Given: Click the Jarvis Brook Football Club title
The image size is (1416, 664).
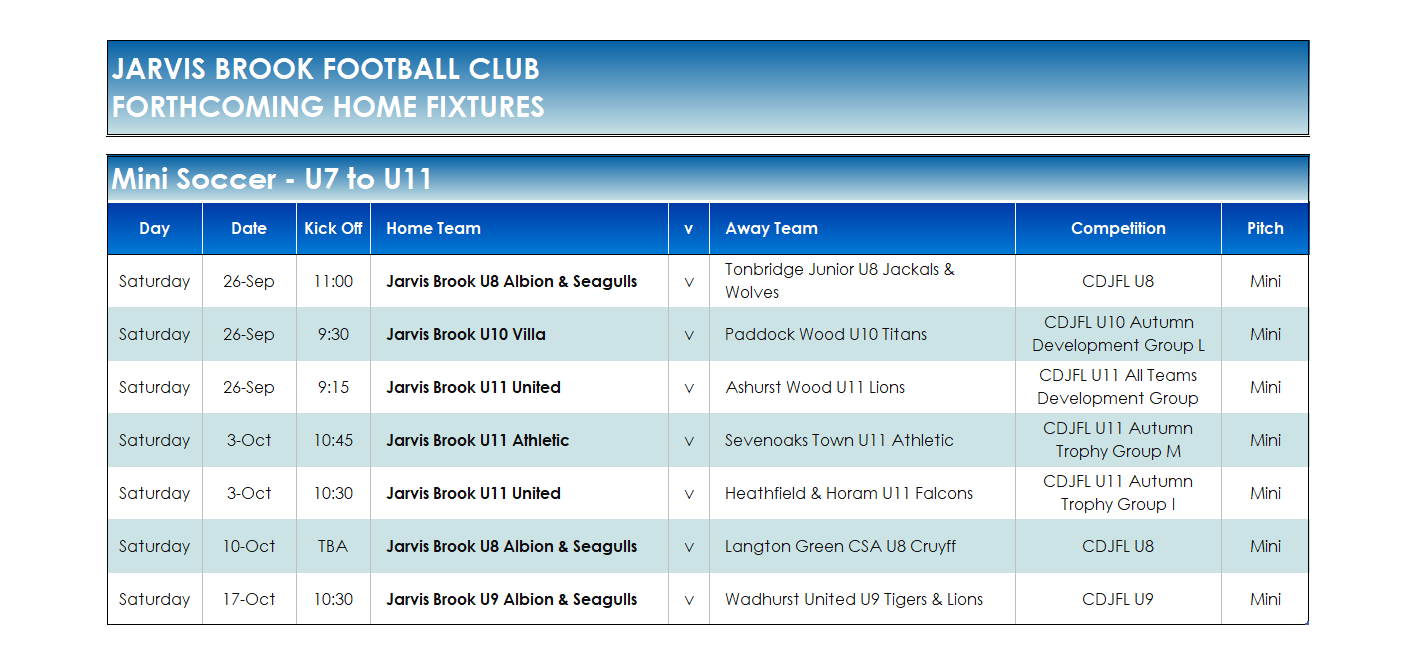Looking at the screenshot, I should tap(326, 69).
